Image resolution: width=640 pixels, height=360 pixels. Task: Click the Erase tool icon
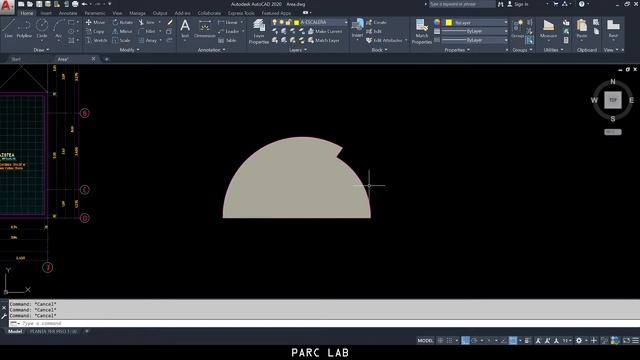pyautogui.click(x=170, y=22)
